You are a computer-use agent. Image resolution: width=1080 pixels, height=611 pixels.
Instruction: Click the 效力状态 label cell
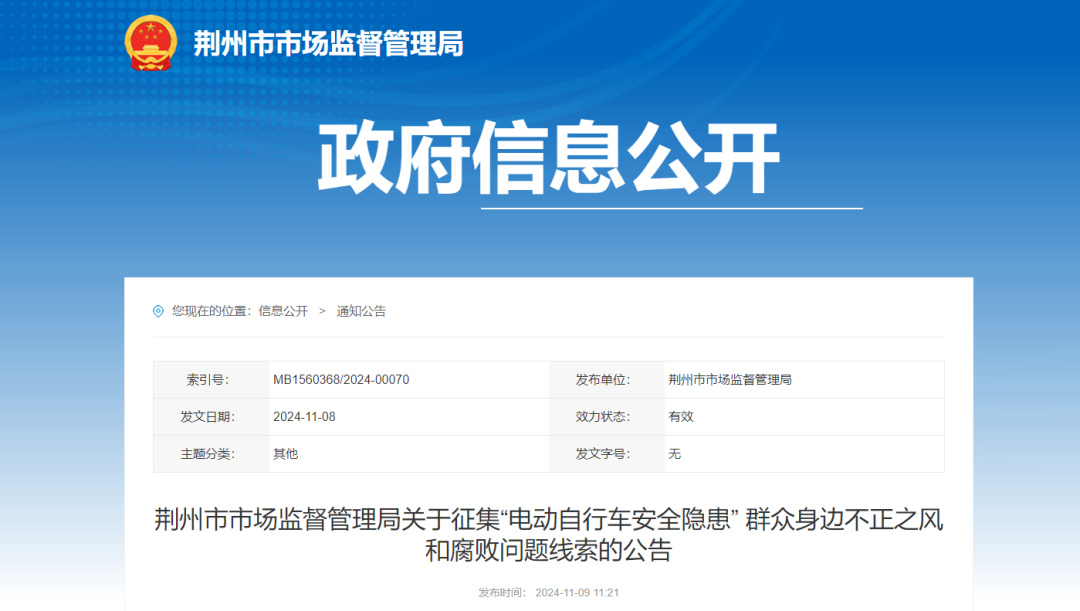pyautogui.click(x=601, y=417)
